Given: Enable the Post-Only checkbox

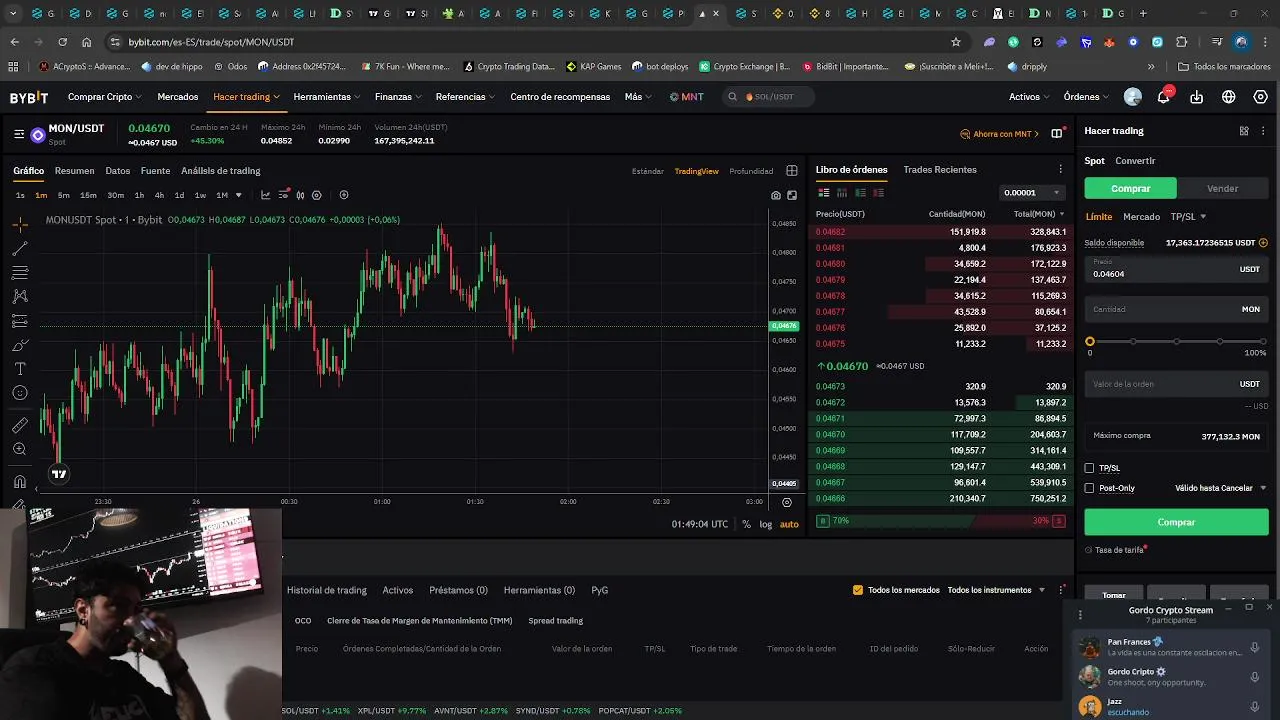Looking at the screenshot, I should coord(1090,488).
